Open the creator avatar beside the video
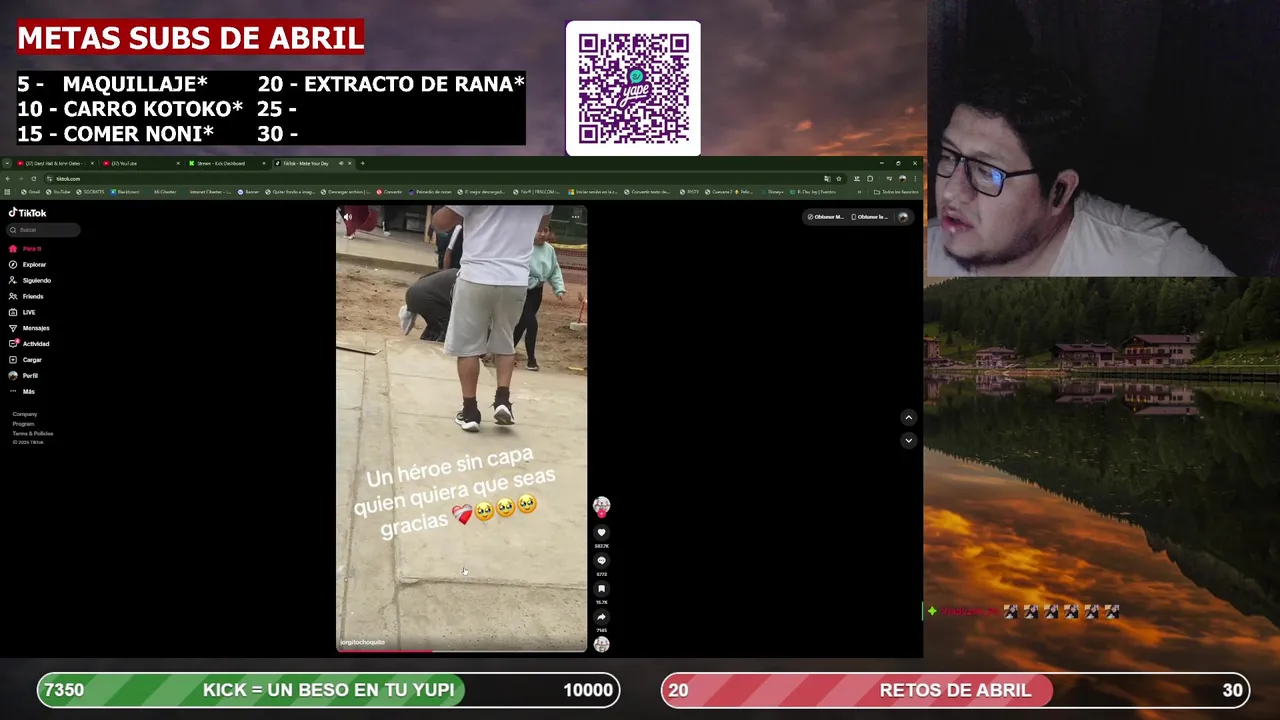 pos(601,506)
